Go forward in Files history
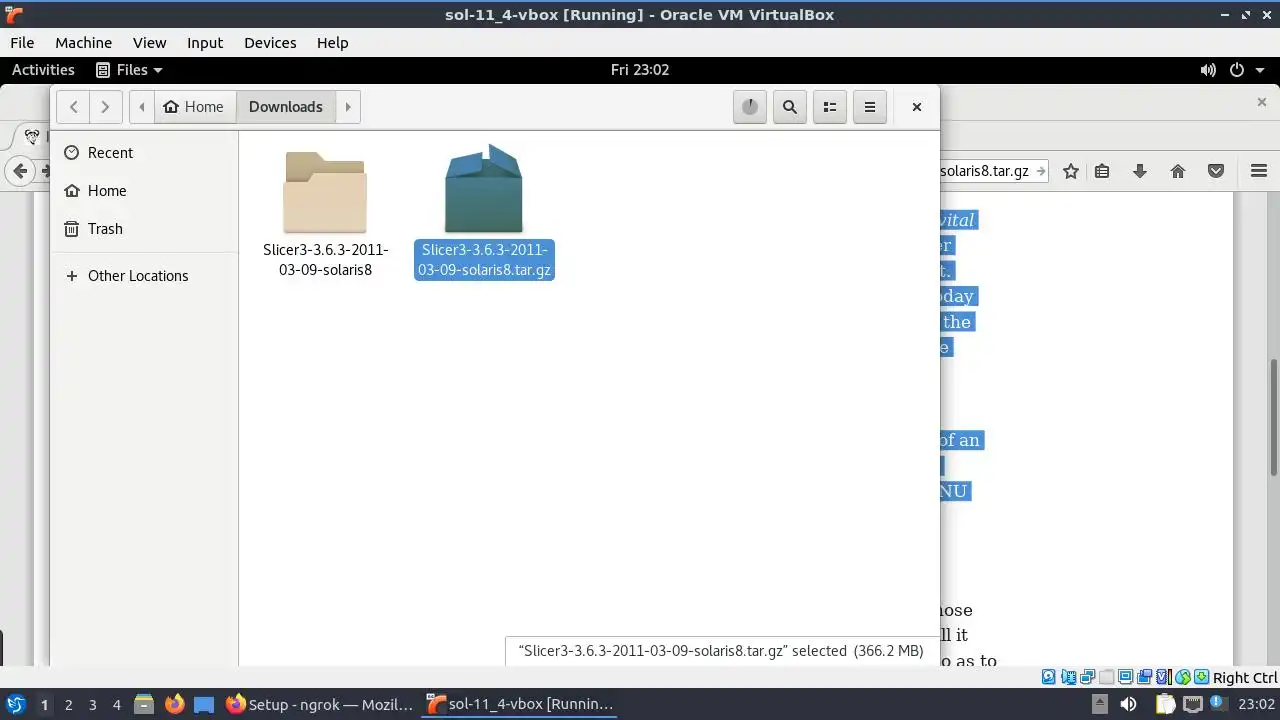Screen dimensions: 1280x720 click(x=105, y=107)
